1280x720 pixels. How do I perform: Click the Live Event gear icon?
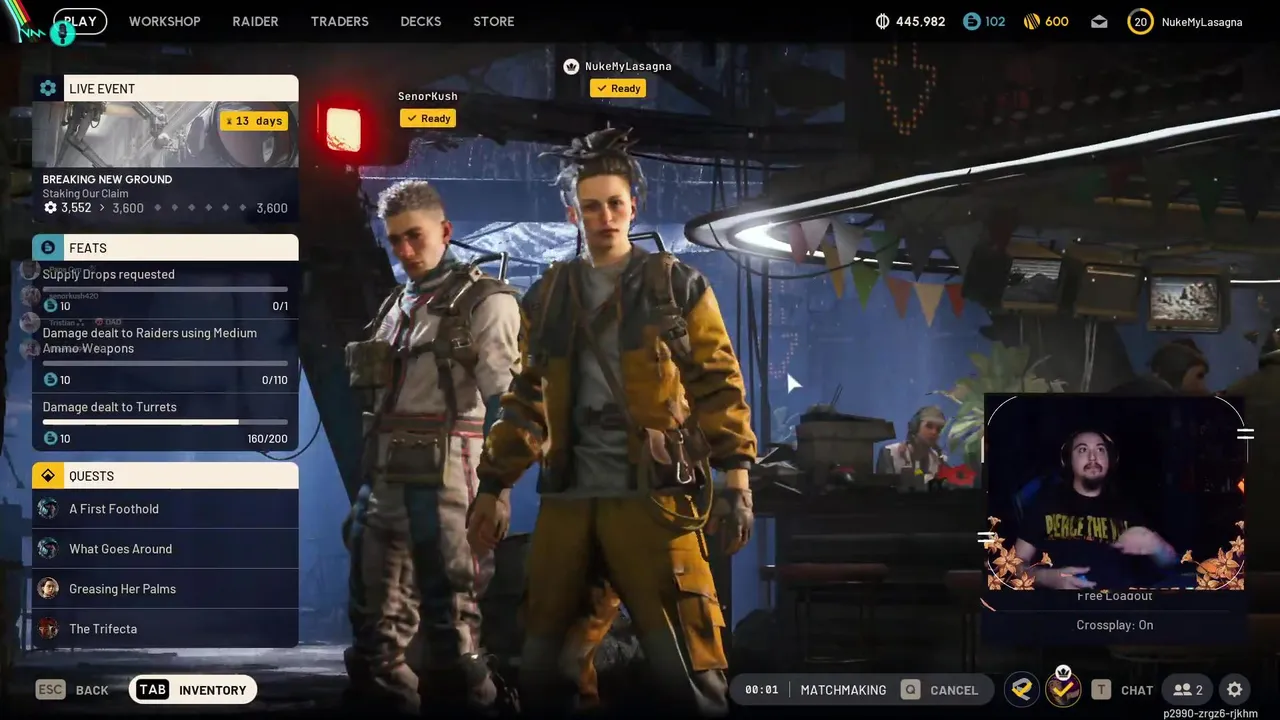[48, 88]
